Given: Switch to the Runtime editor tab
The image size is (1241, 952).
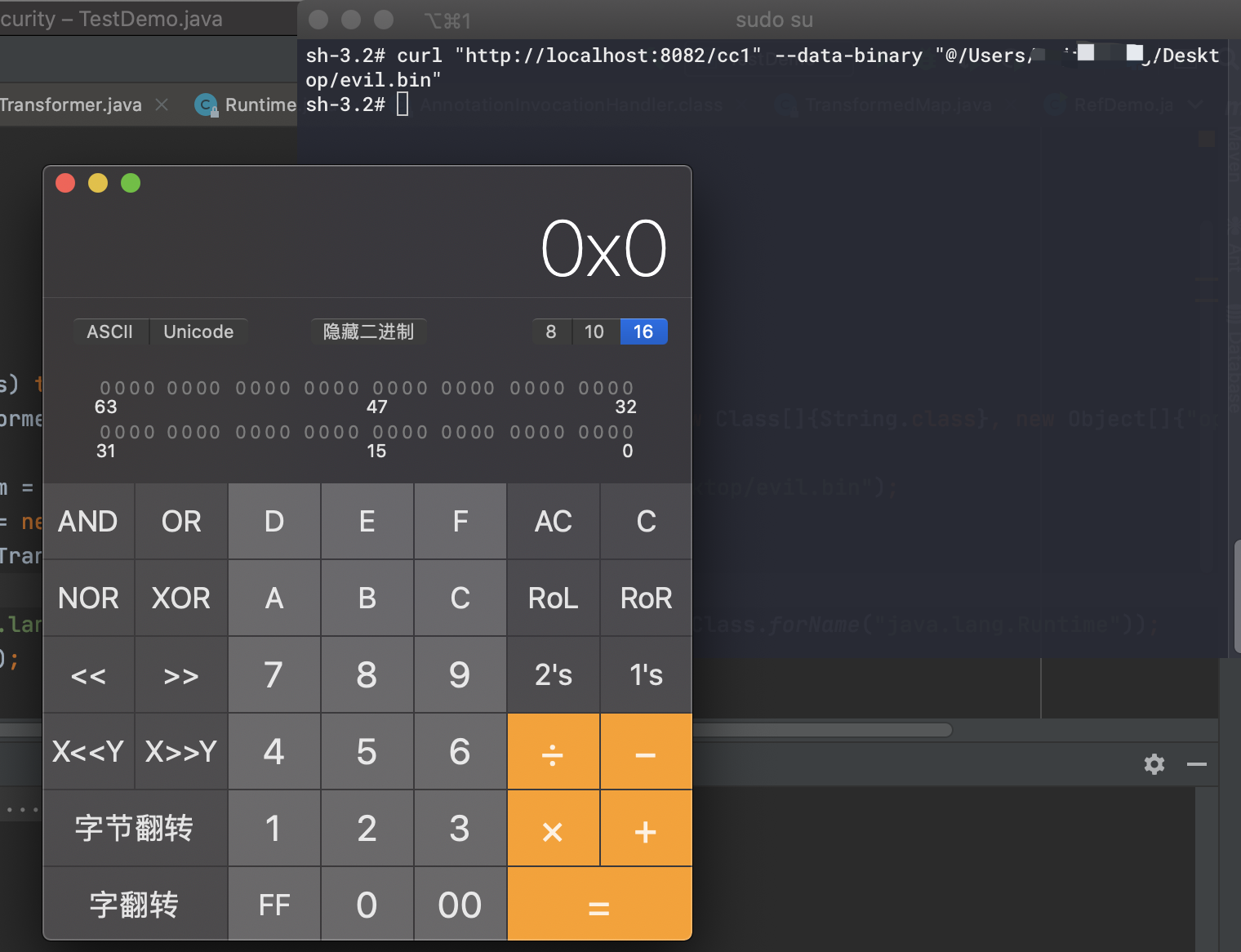Looking at the screenshot, I should 251,105.
